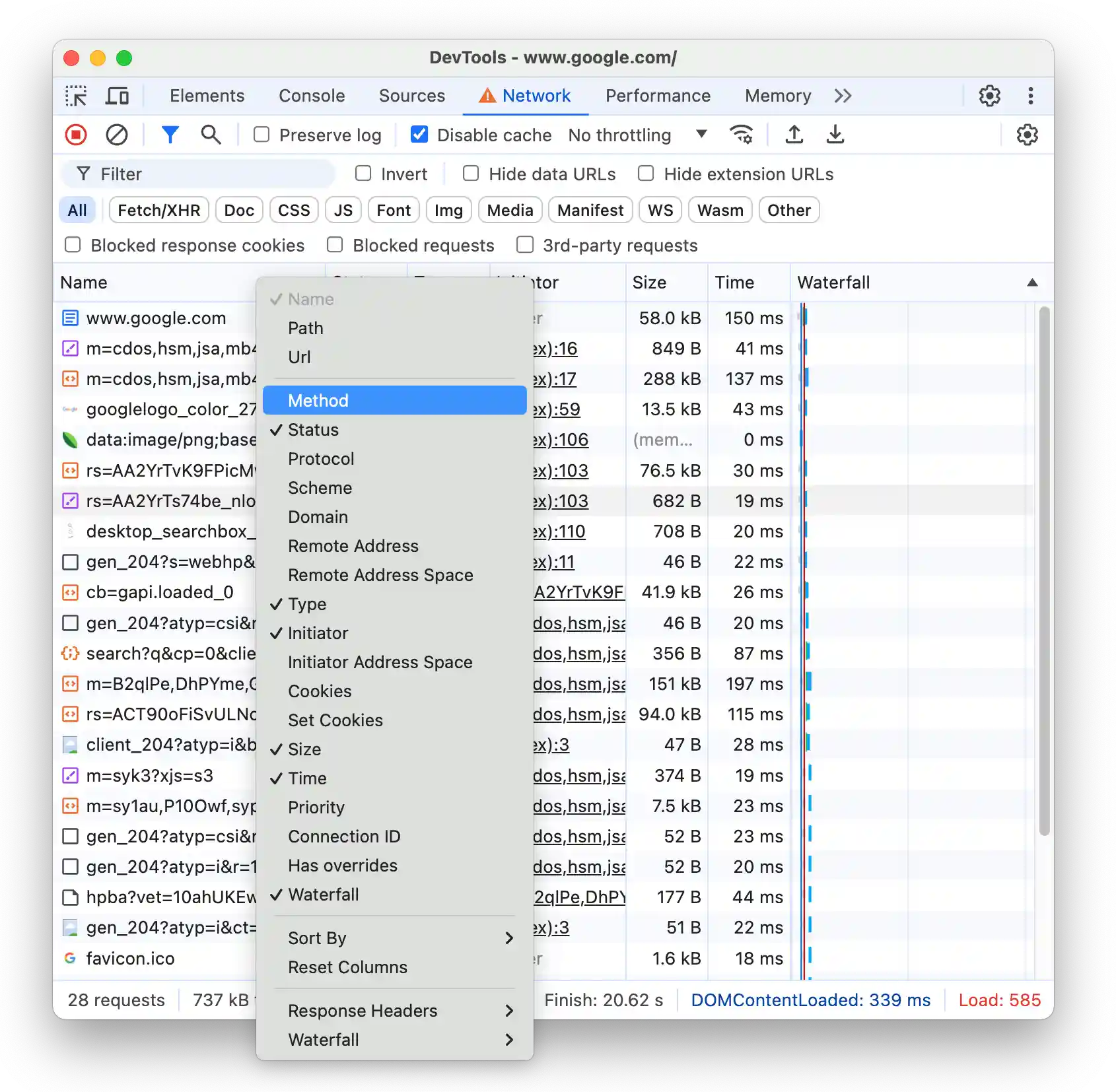Check Hide extension URLs
1116x1092 pixels.
[645, 174]
